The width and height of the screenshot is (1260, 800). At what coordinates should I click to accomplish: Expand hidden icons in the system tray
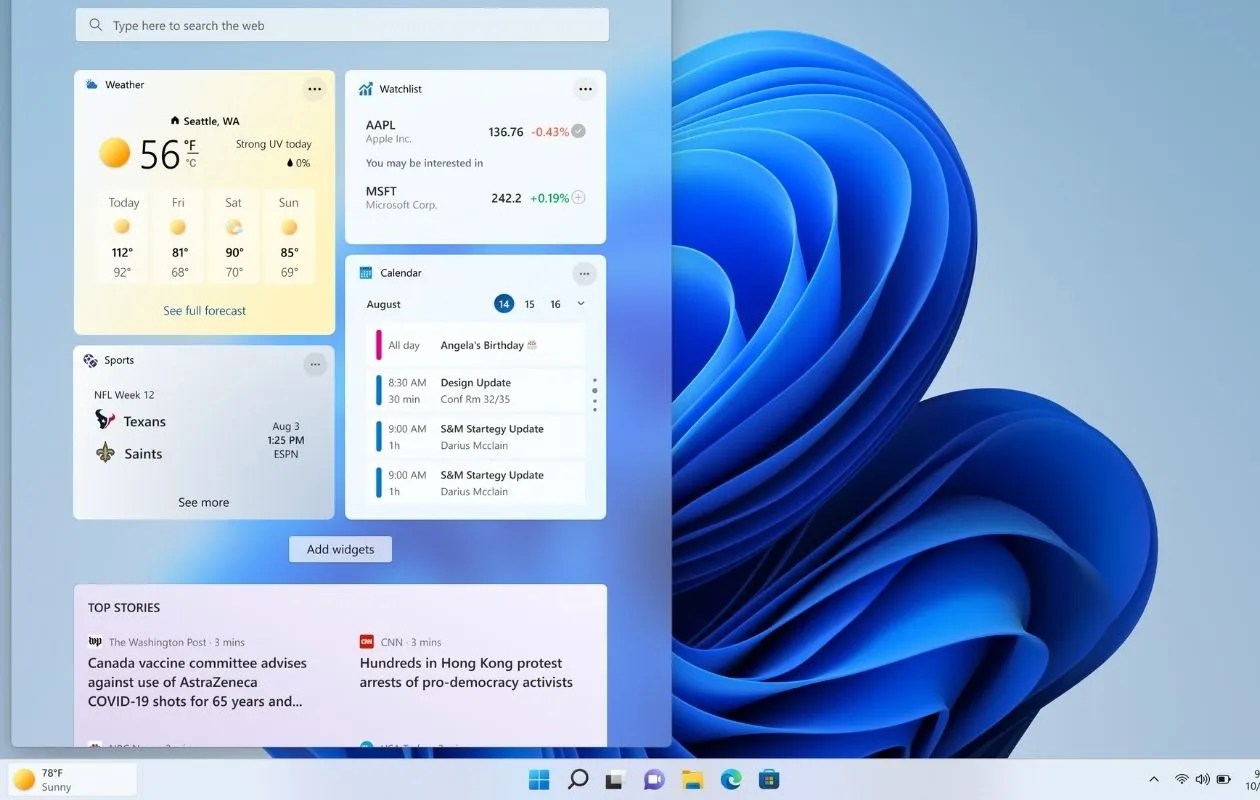pyautogui.click(x=1153, y=778)
